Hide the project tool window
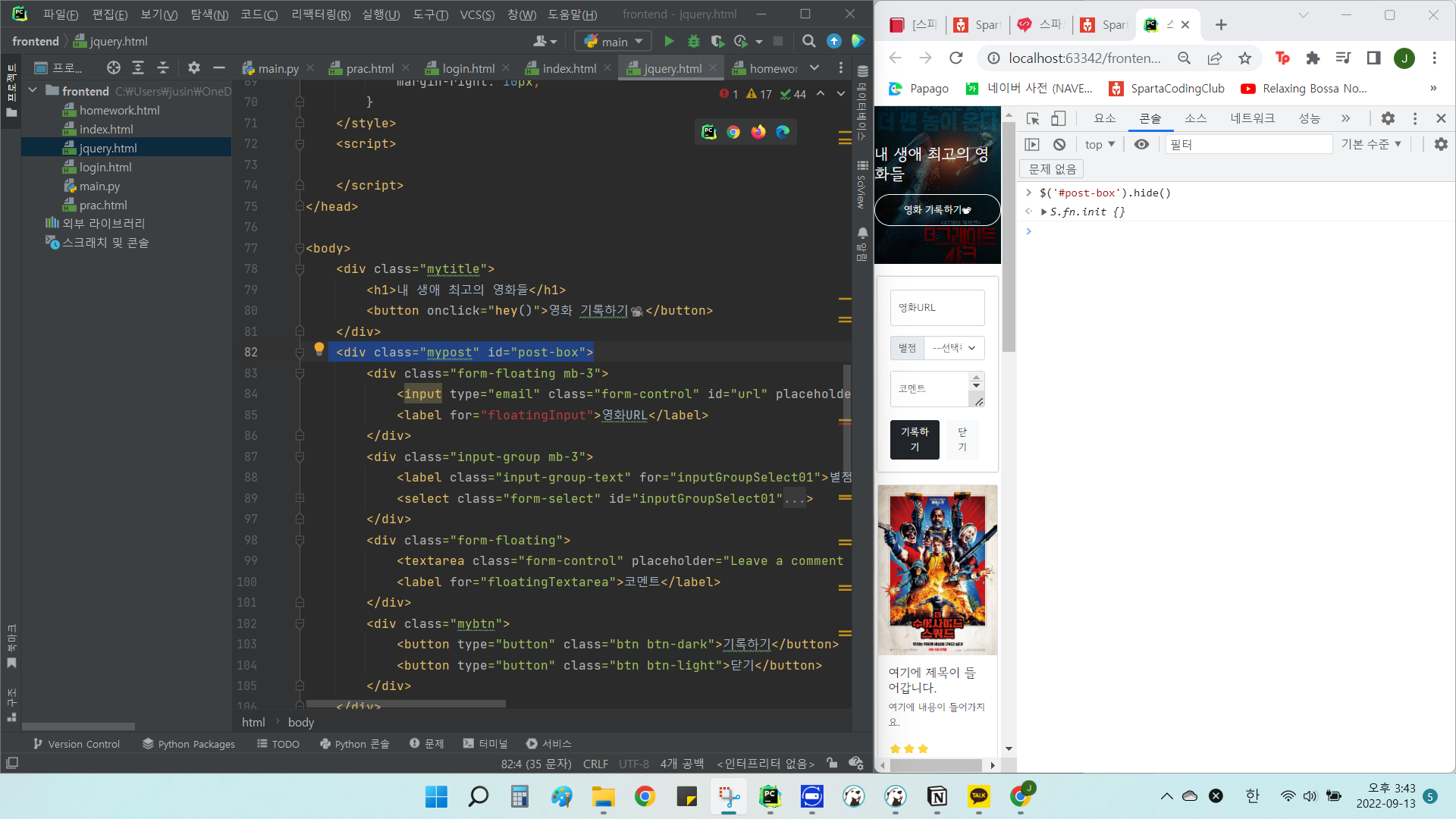This screenshot has height=819, width=1456. pos(219,68)
